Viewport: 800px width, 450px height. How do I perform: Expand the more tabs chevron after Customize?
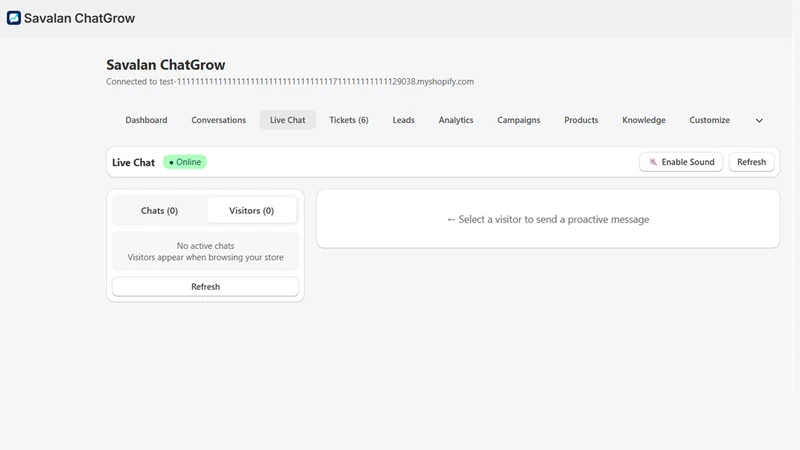(x=759, y=120)
